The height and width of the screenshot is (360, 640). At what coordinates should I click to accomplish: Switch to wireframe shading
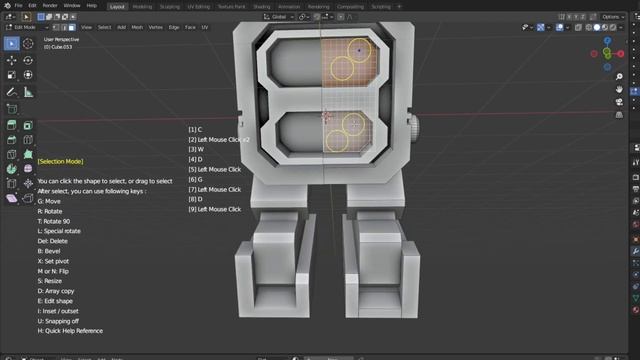pos(589,27)
